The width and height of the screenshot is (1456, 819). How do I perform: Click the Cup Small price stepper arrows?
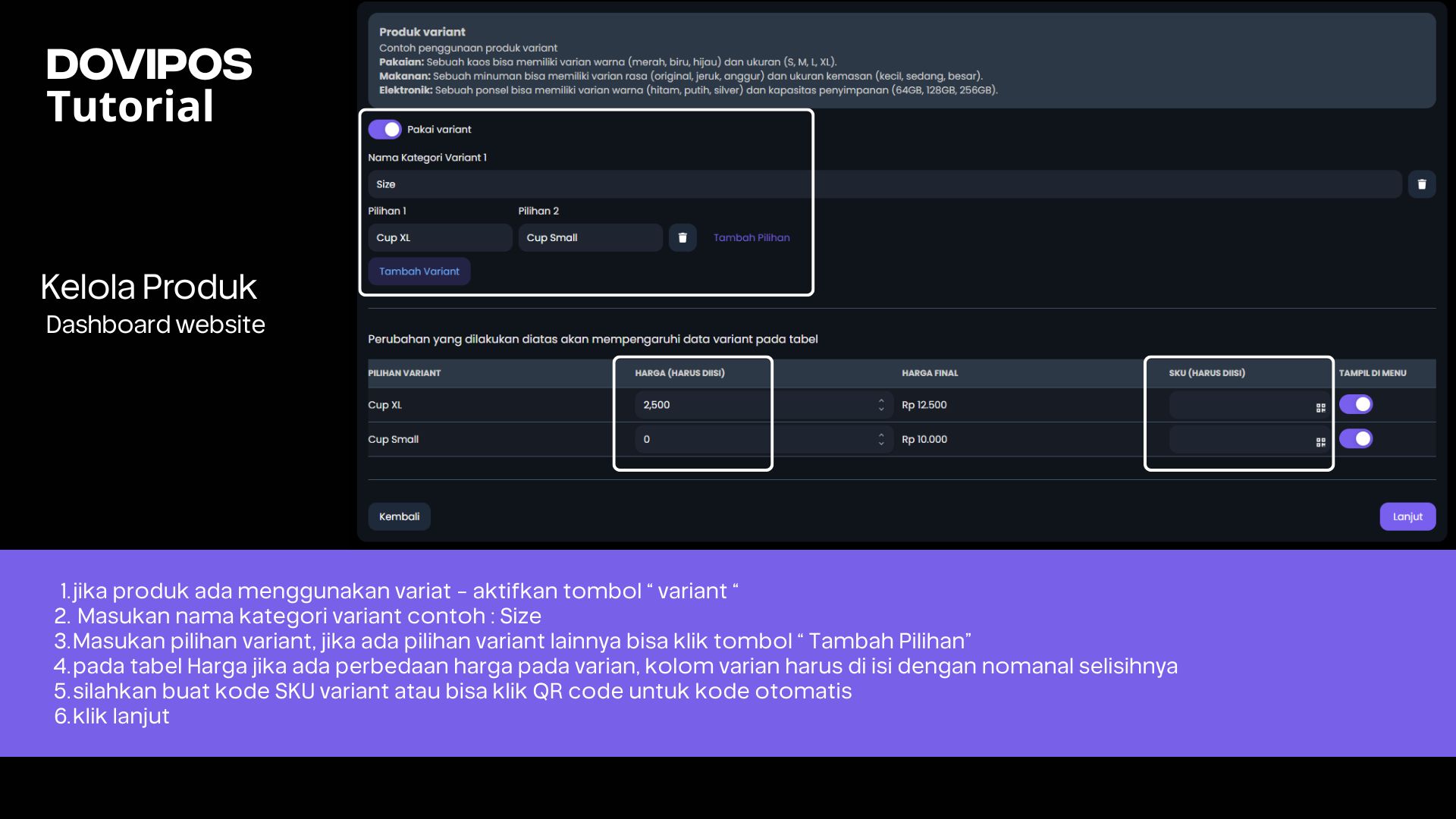880,439
